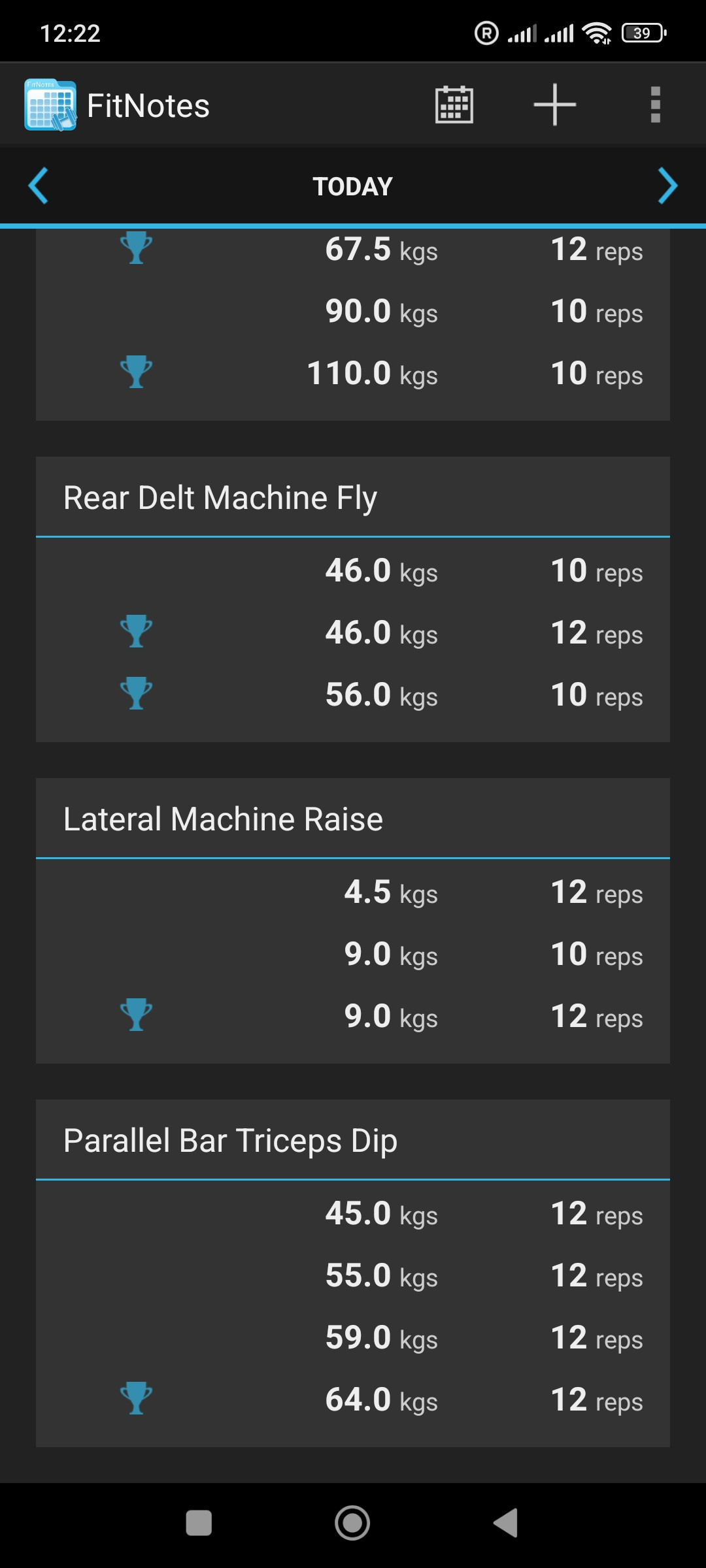Viewport: 706px width, 1568px height.
Task: Open the calendar view icon
Action: [454, 105]
